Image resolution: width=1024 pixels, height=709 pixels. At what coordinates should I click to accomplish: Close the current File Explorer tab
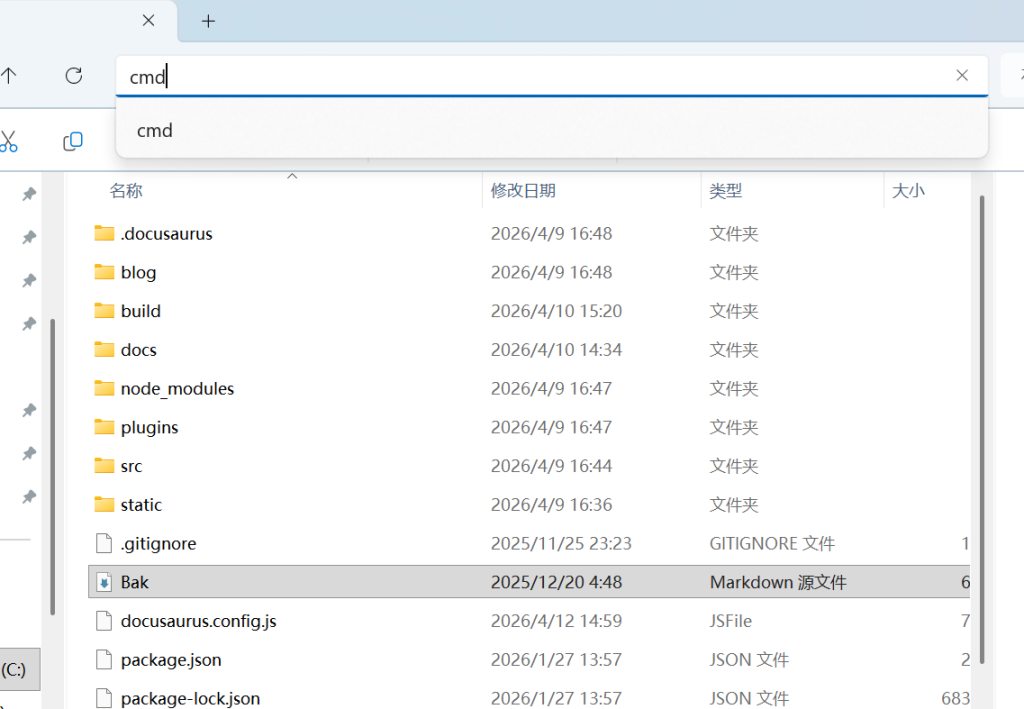(148, 21)
